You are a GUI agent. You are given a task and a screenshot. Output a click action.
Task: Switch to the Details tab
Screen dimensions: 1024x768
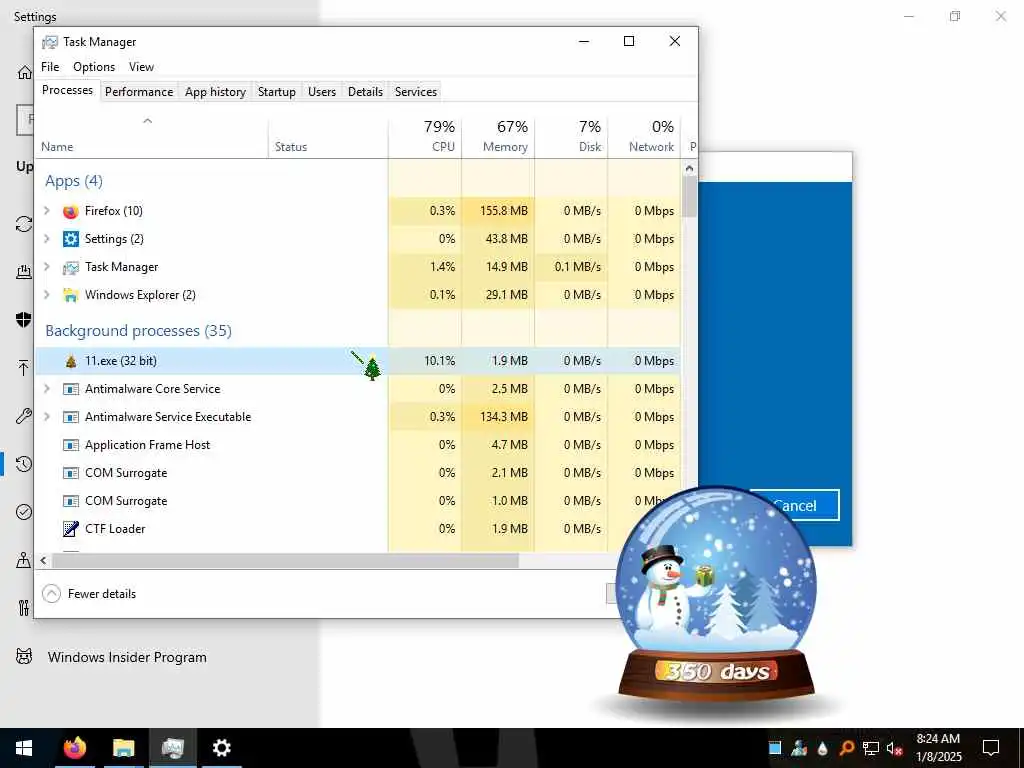point(365,92)
